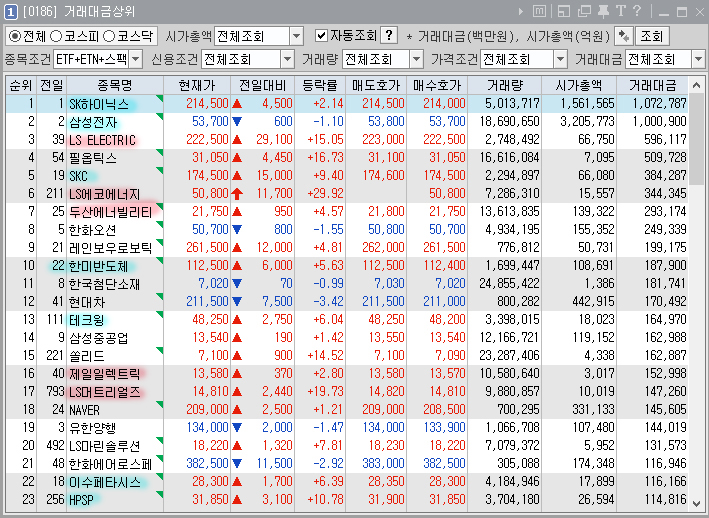Select the HPSP stock name
The image size is (709, 518).
coord(81,500)
